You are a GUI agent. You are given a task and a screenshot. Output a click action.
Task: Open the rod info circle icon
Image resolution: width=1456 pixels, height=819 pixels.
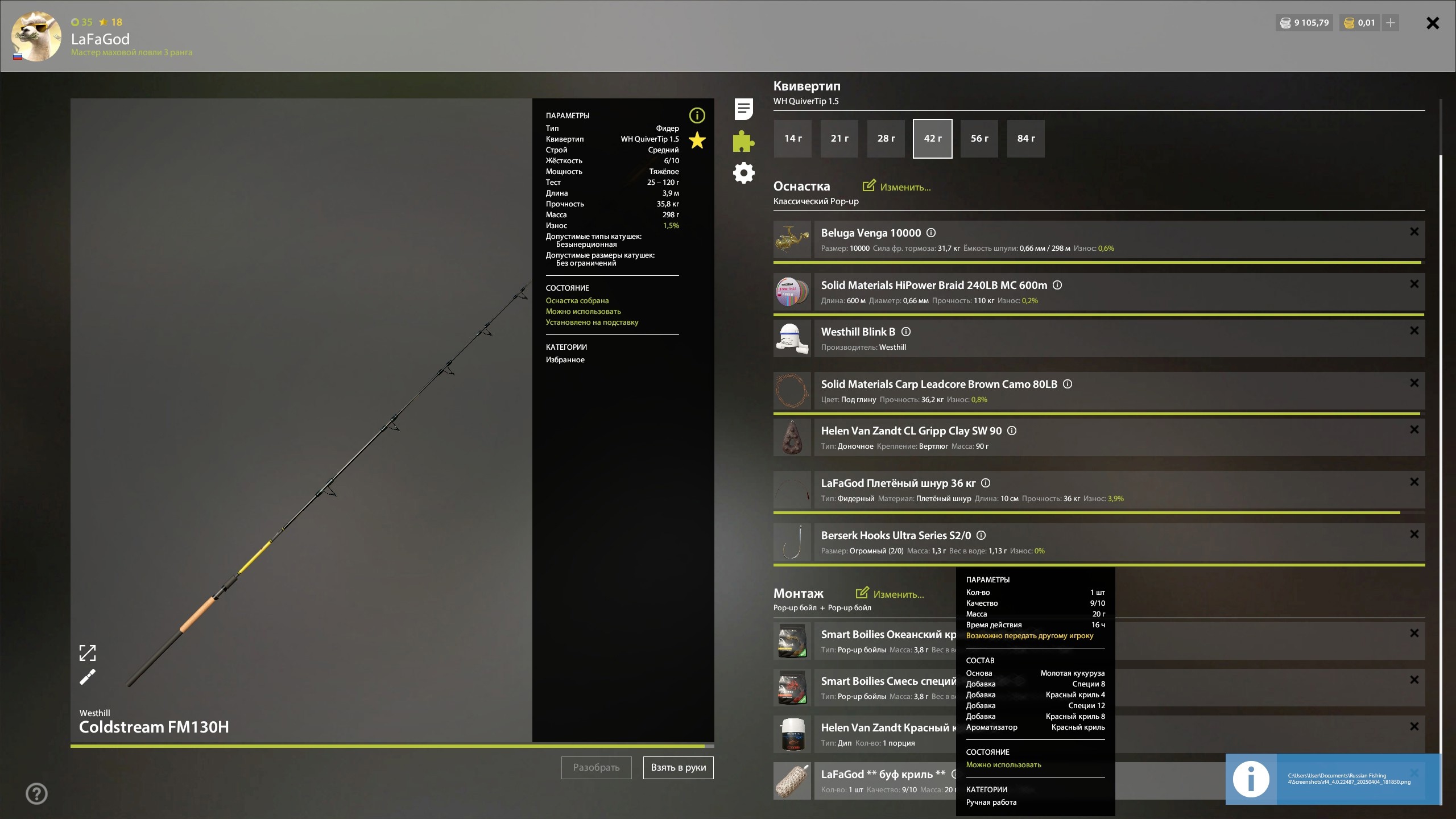coord(697,115)
